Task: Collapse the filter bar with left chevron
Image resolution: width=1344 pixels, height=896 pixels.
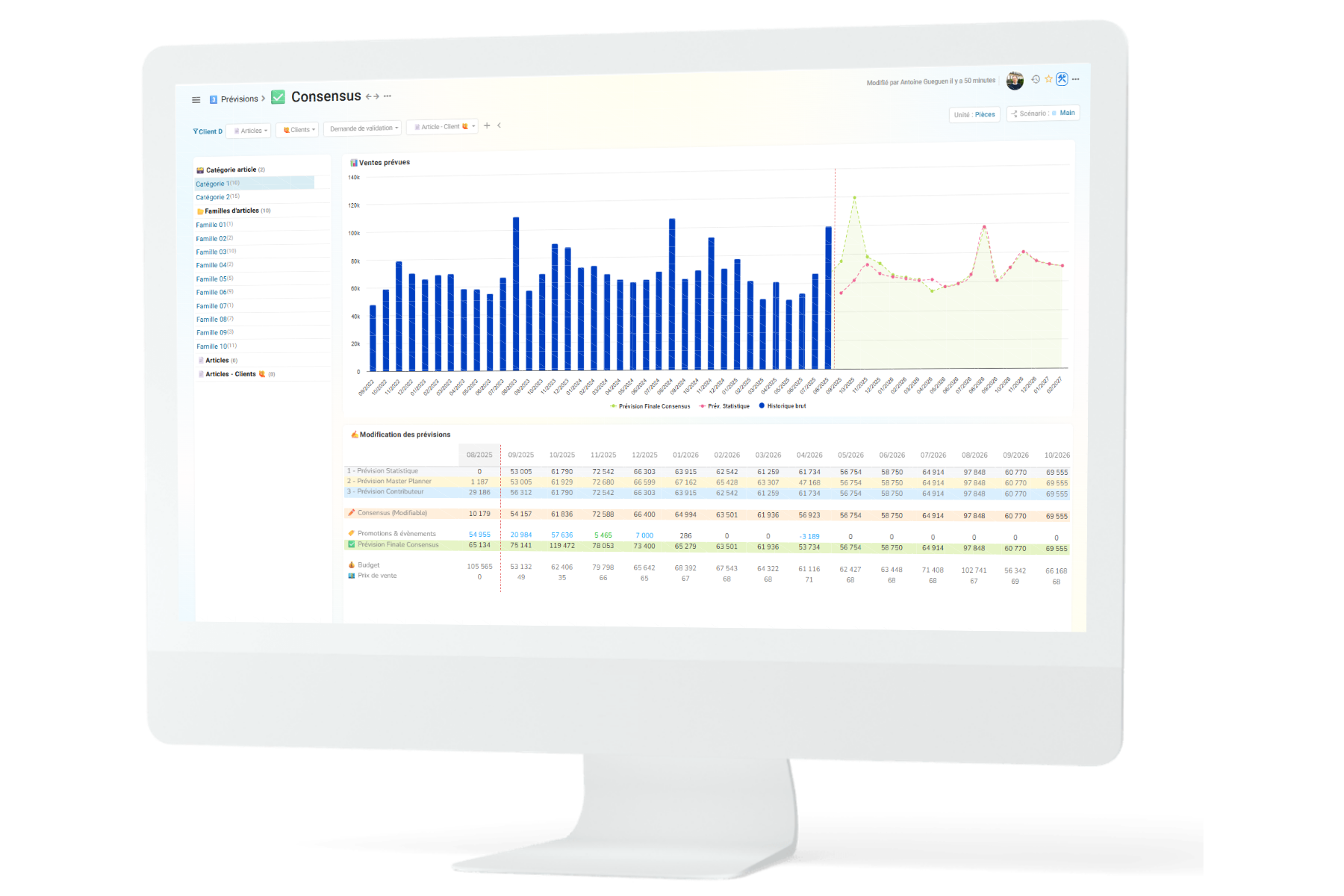Action: [x=499, y=125]
